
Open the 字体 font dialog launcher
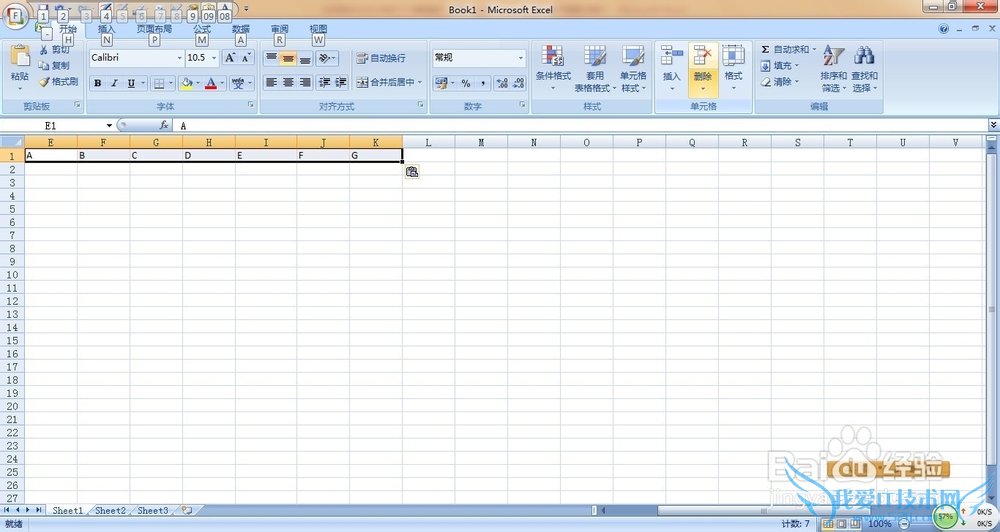pos(252,104)
